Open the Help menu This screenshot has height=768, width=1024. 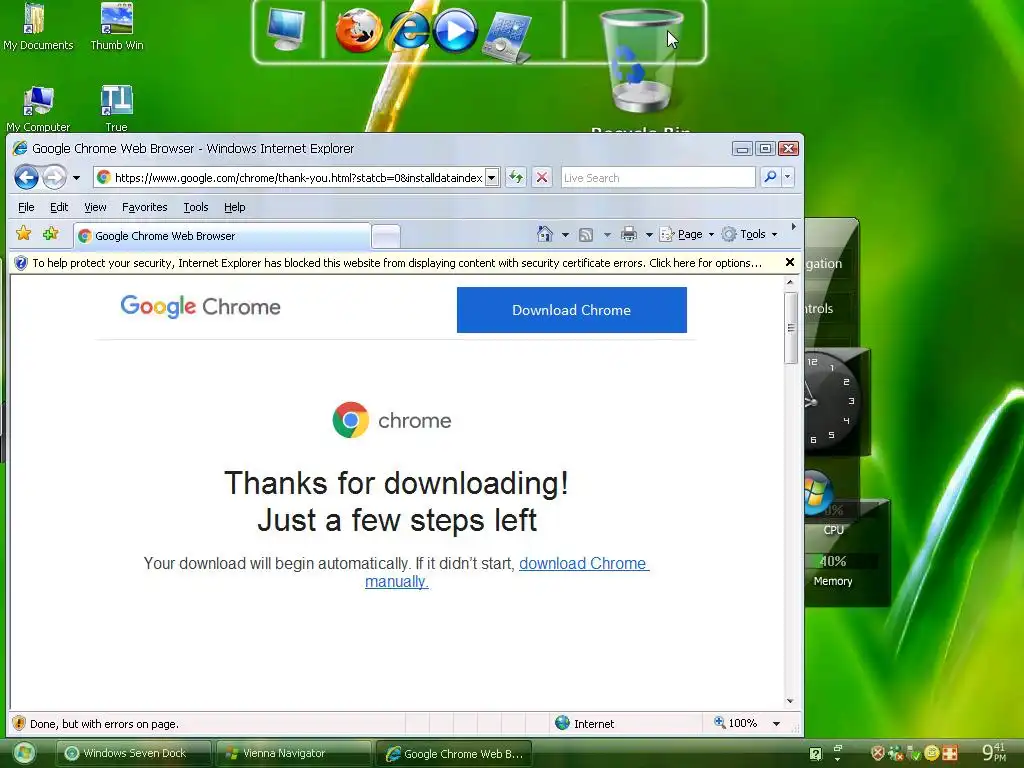tap(234, 207)
